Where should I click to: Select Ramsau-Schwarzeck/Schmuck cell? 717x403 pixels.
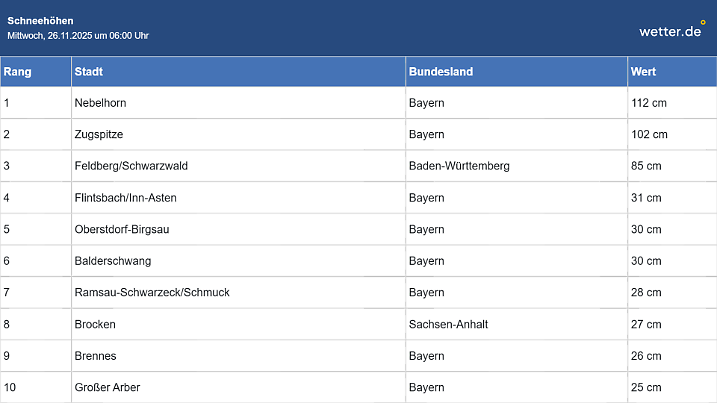click(x=152, y=292)
